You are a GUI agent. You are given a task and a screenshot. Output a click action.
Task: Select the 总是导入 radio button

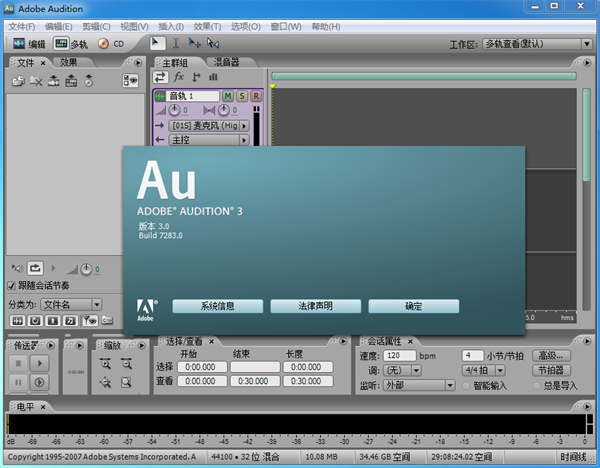(536, 386)
